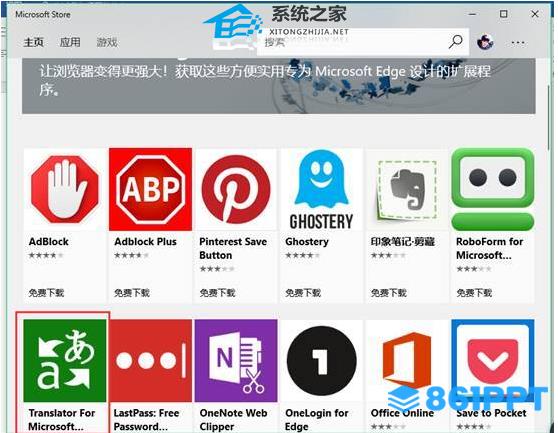Open the Adblock Plus ABP icon

(151, 189)
